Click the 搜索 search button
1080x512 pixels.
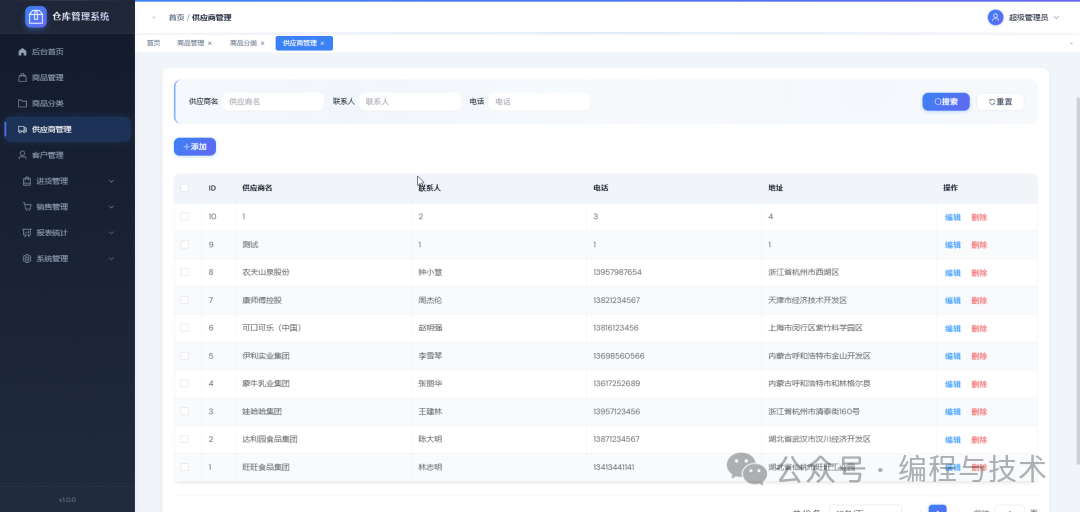click(x=946, y=101)
